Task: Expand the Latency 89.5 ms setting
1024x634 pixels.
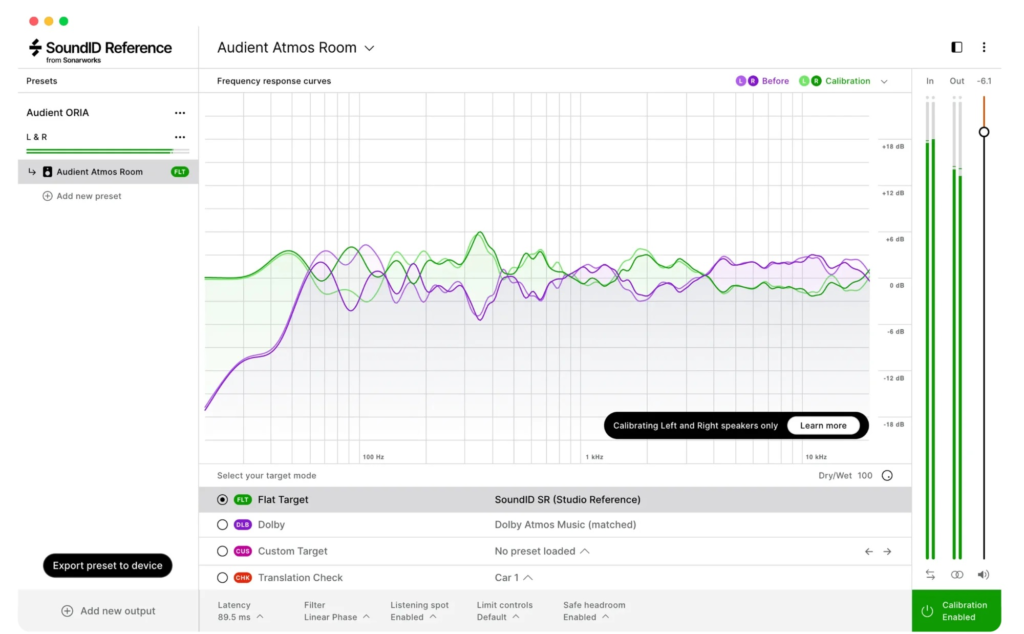Action: [240, 611]
